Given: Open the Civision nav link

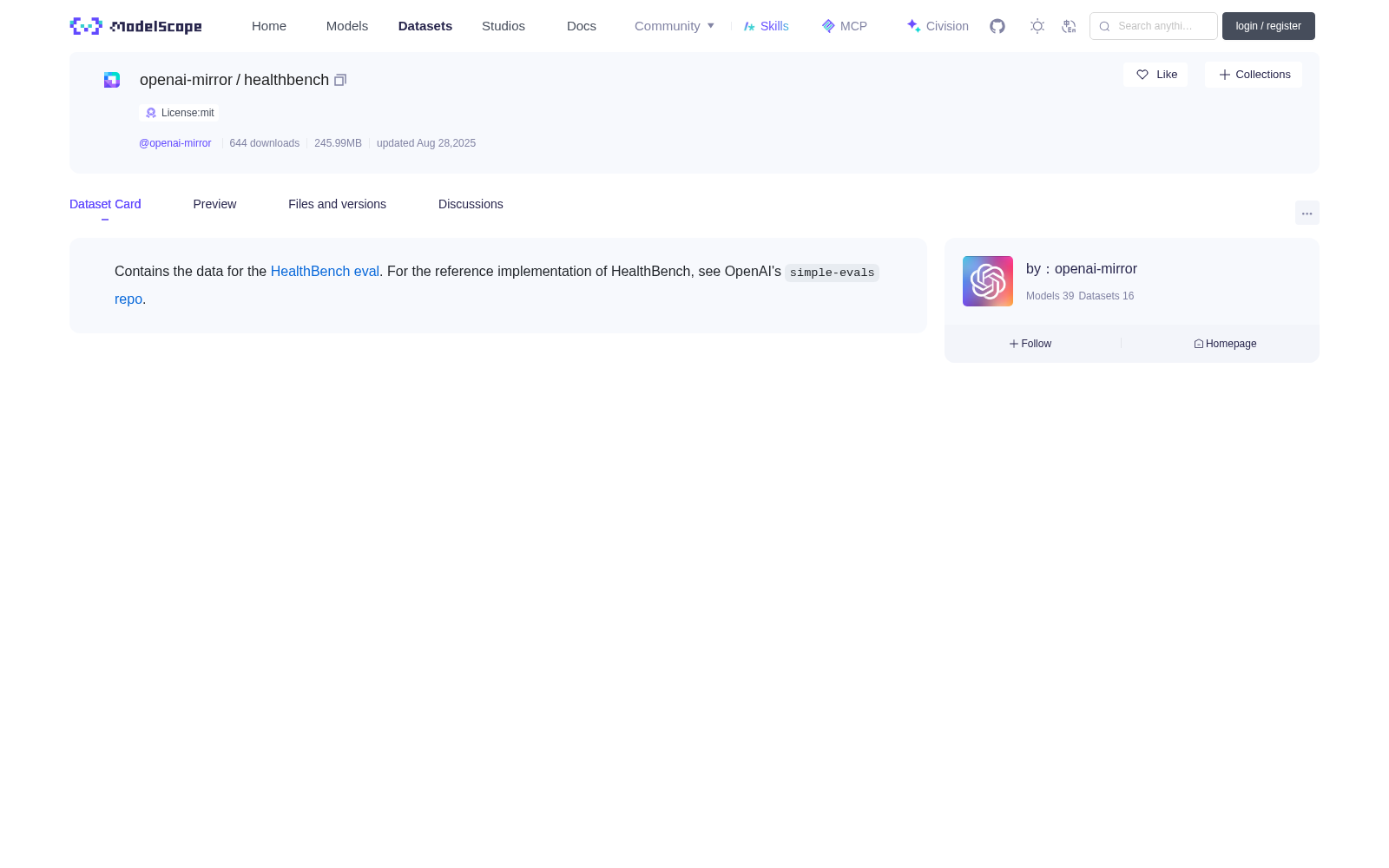Looking at the screenshot, I should click(x=938, y=26).
